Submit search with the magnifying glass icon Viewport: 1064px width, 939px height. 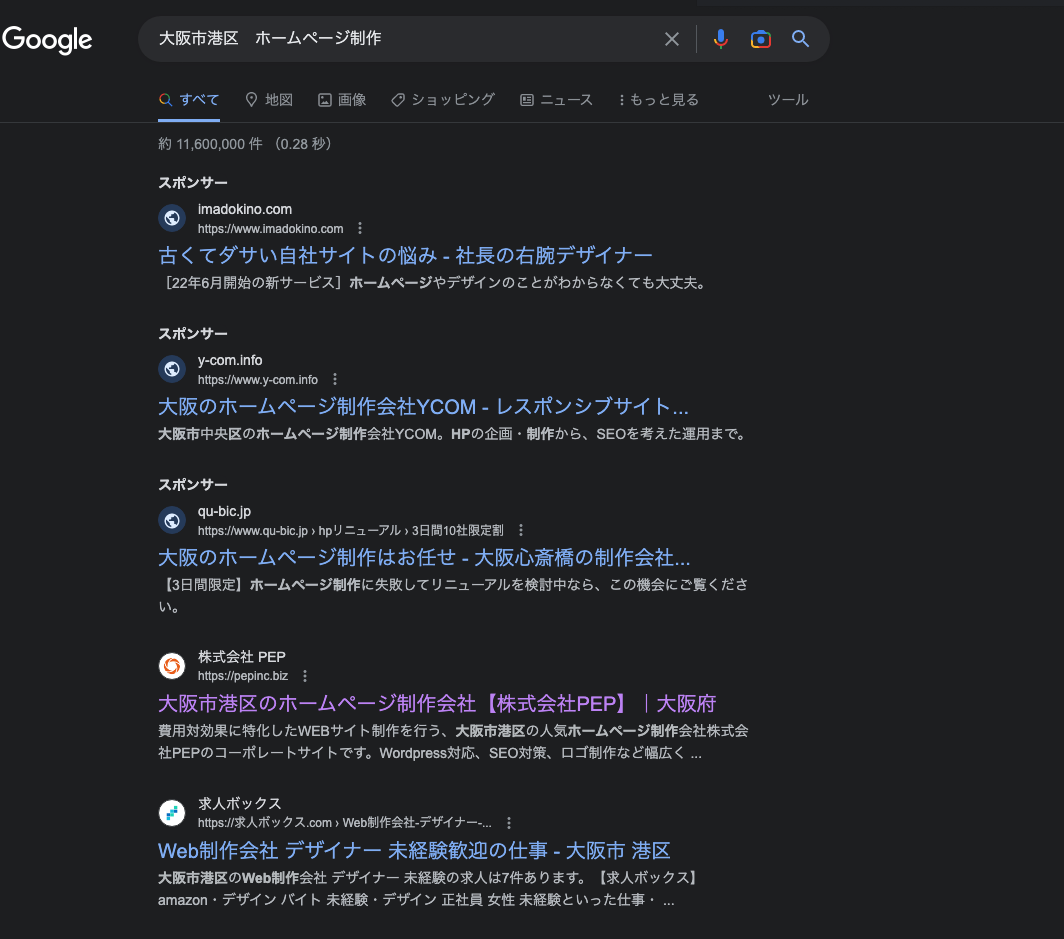800,39
